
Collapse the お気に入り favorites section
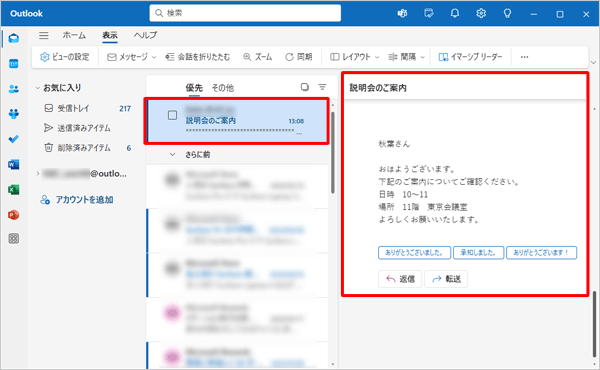[x=38, y=88]
